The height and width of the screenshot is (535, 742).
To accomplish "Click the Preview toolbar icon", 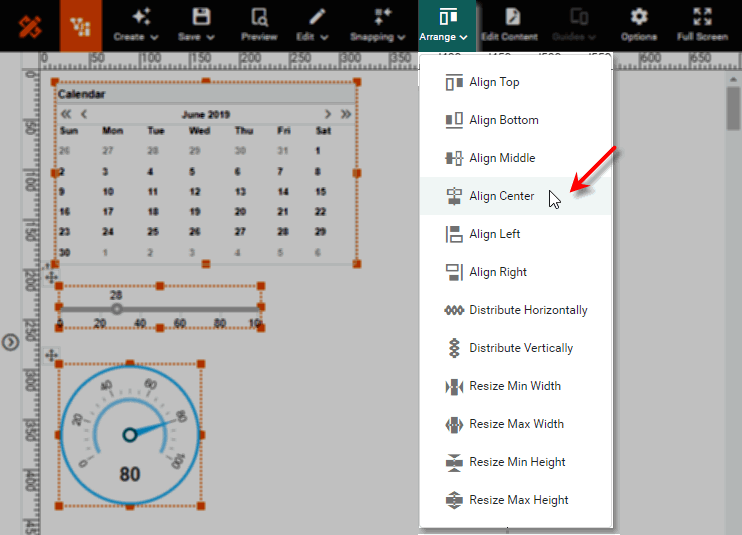I will [259, 24].
